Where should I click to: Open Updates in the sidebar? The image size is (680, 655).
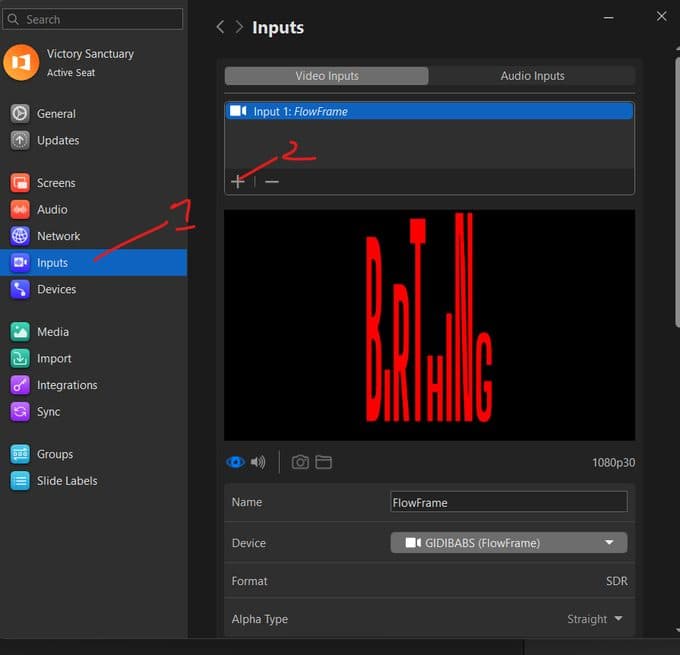(58, 141)
